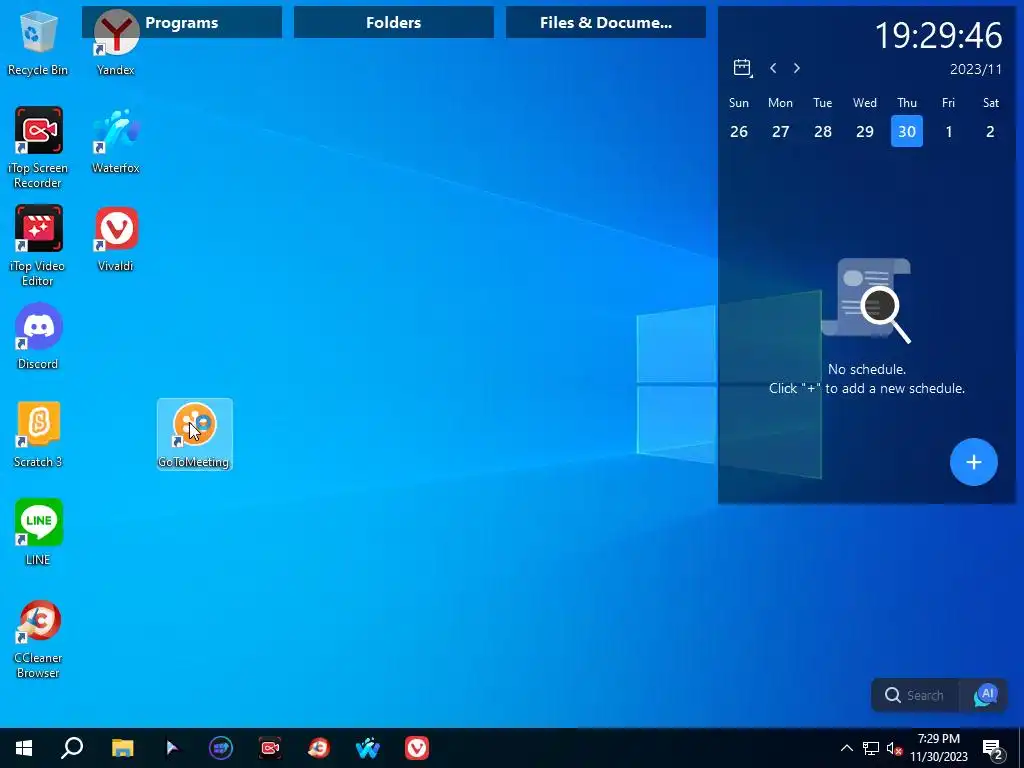Select the CCleaner Browser desktop shortcut
1024x768 pixels.
click(37, 639)
